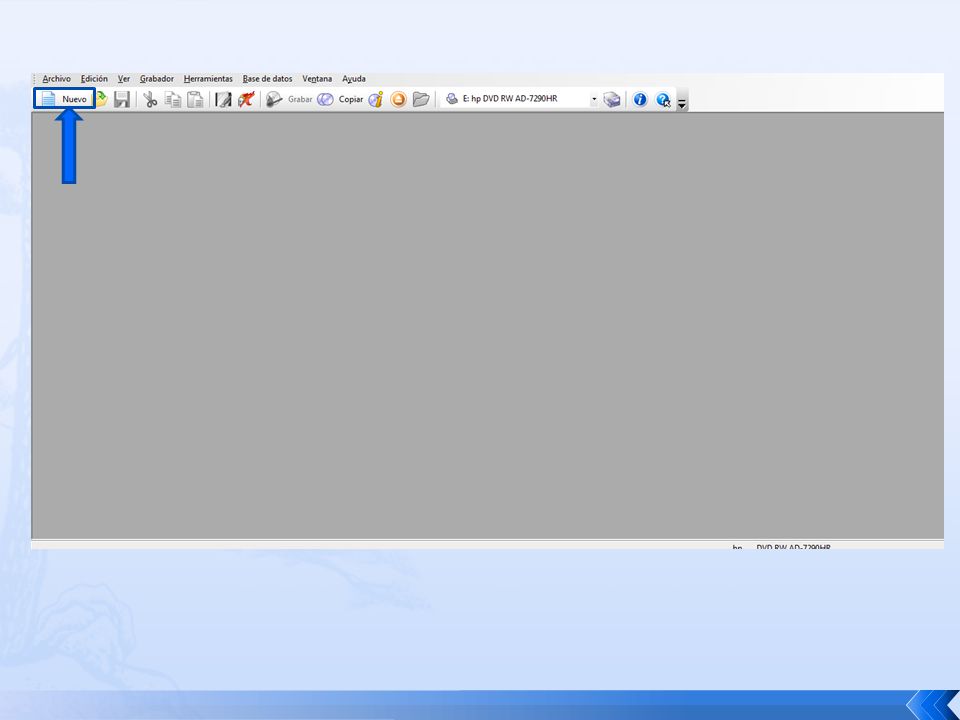Click the Nuevo new compilation button
The image size is (960, 720).
[65, 99]
